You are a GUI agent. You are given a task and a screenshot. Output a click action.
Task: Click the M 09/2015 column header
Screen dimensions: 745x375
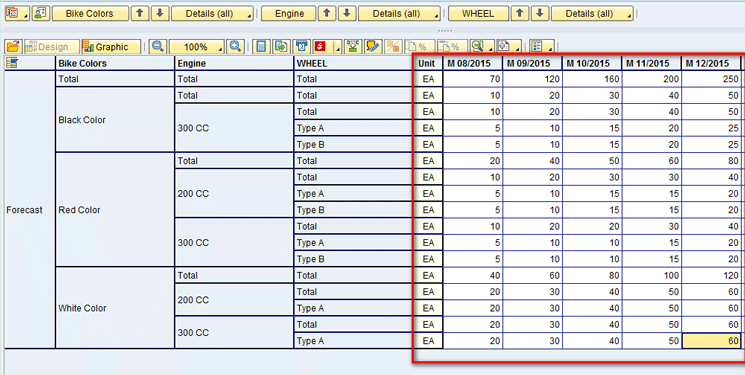pyautogui.click(x=532, y=63)
